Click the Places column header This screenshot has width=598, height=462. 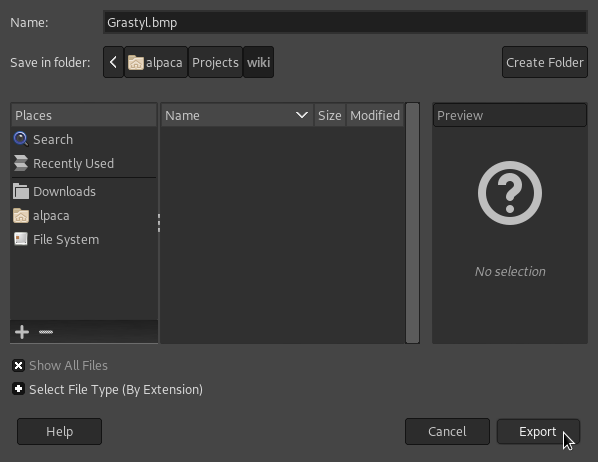[x=84, y=115]
